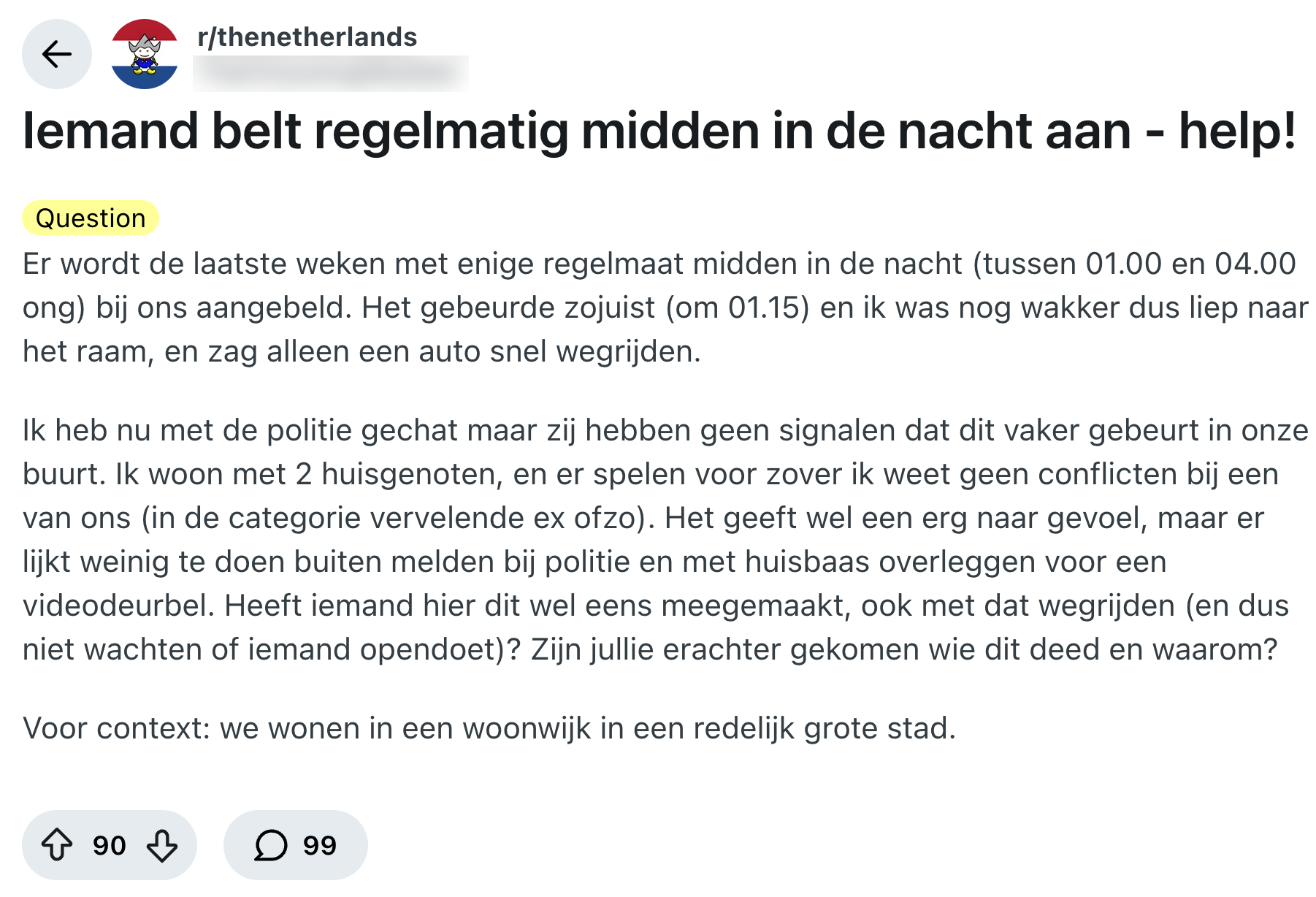Click the vote score number 90

coord(110,845)
